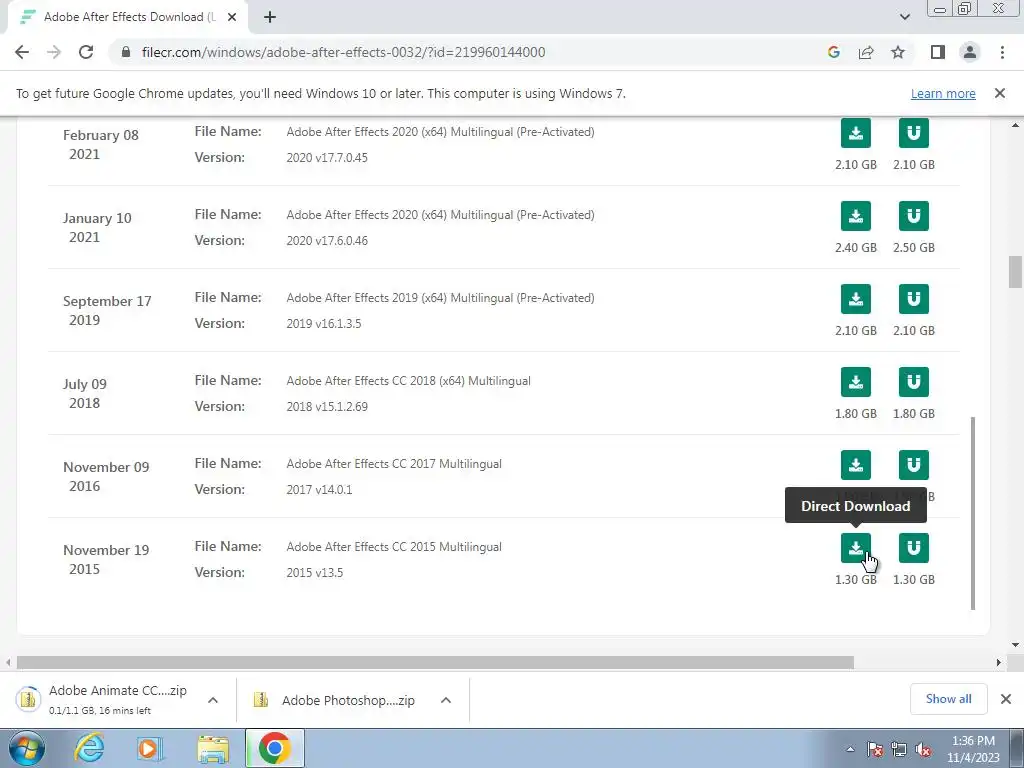The width and height of the screenshot is (1024, 768).
Task: Close the downloads bar
Action: 1006,699
